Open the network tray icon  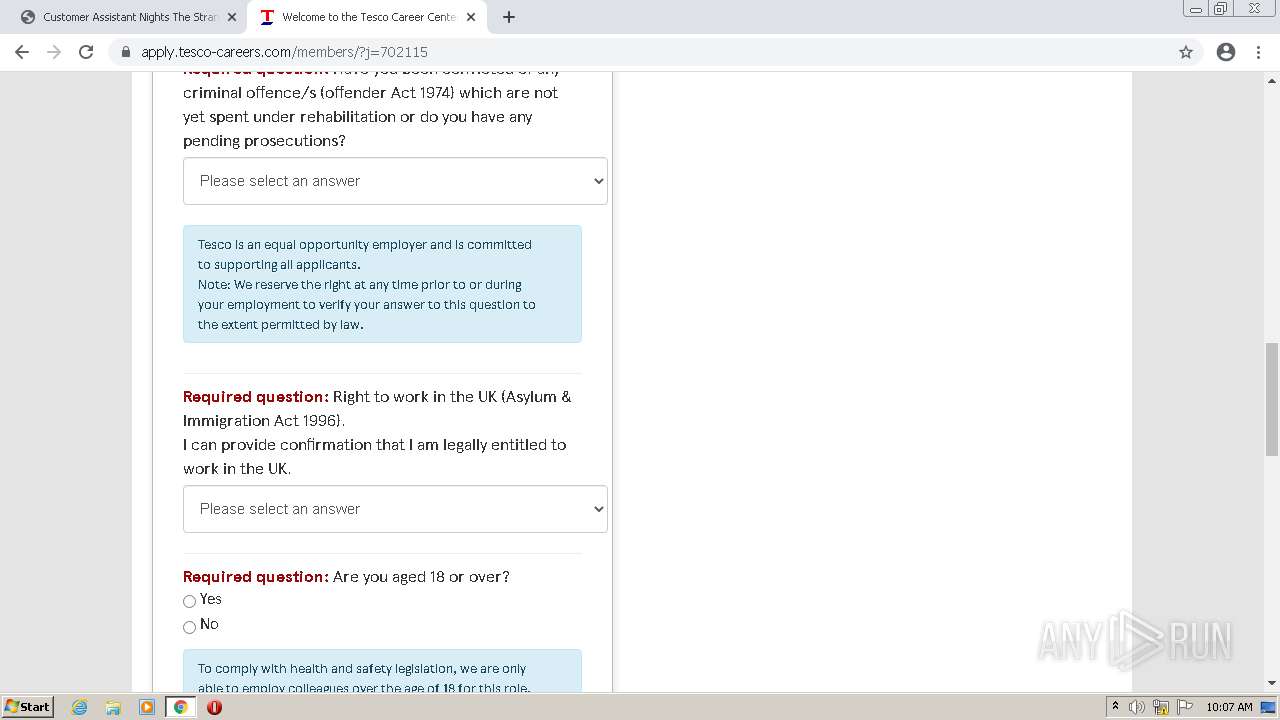pos(1161,707)
